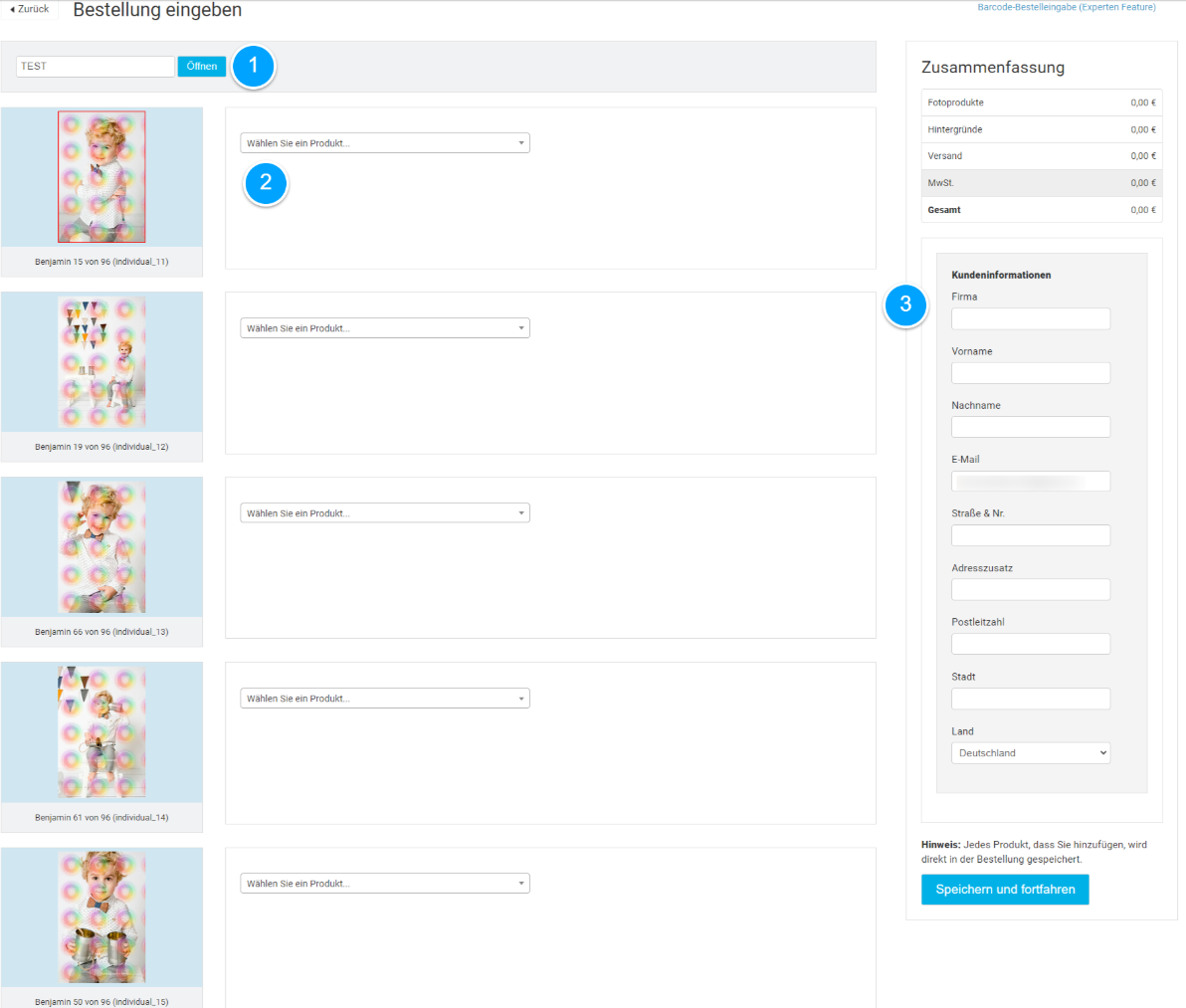Open Barcode-Bestelleingabe expert feature link
Viewport: 1186px width, 1008px height.
[1067, 7]
